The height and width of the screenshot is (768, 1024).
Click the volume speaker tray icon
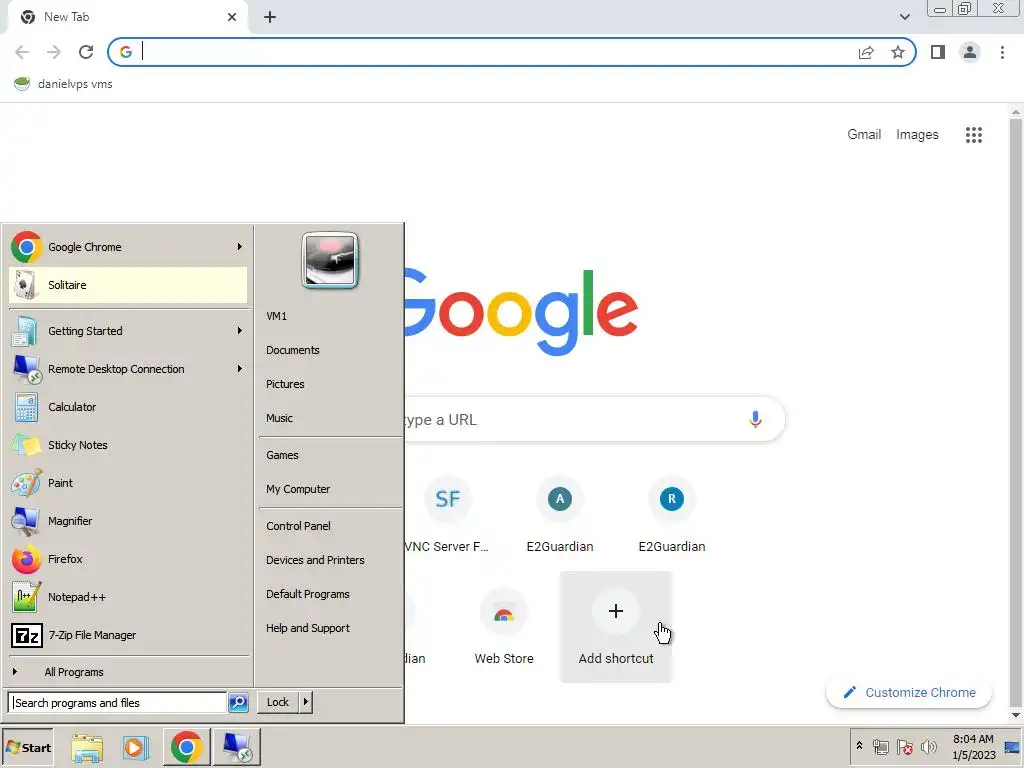[x=928, y=746]
